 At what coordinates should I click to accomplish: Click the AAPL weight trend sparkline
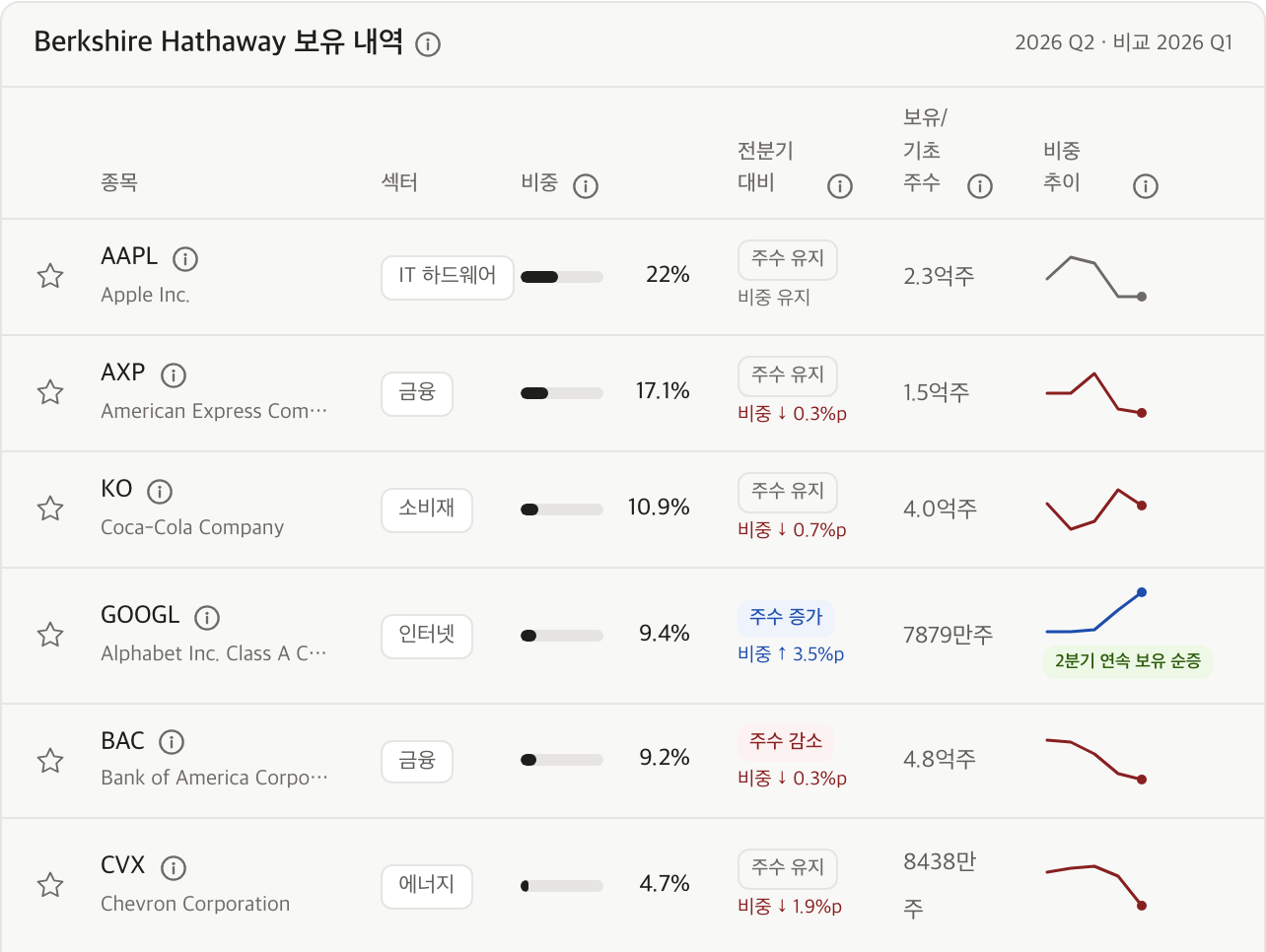click(x=1095, y=277)
